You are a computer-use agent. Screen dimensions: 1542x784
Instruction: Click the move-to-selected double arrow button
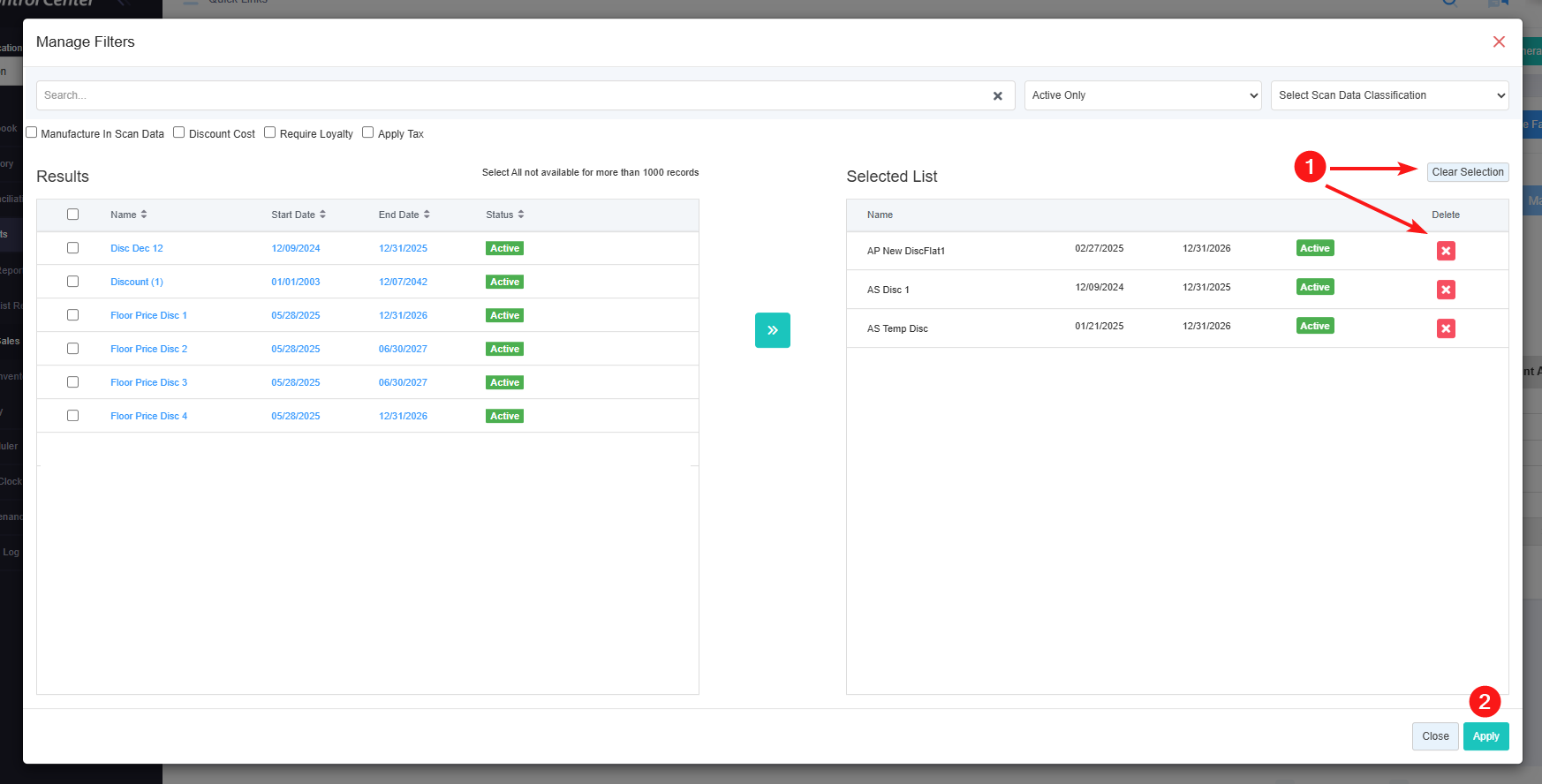[772, 330]
